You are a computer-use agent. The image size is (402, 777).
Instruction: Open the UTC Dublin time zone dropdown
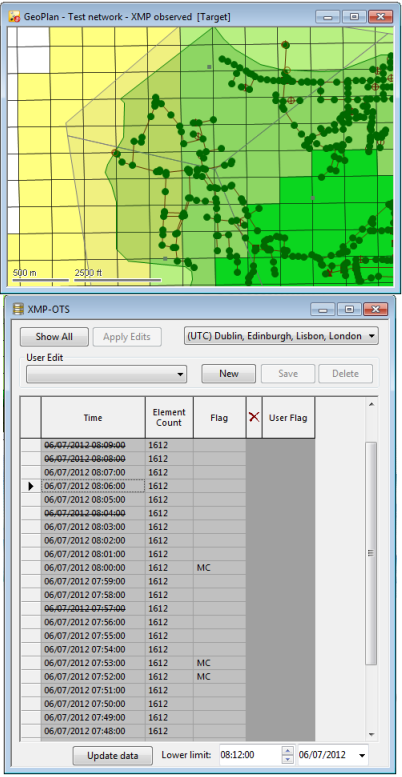point(281,336)
